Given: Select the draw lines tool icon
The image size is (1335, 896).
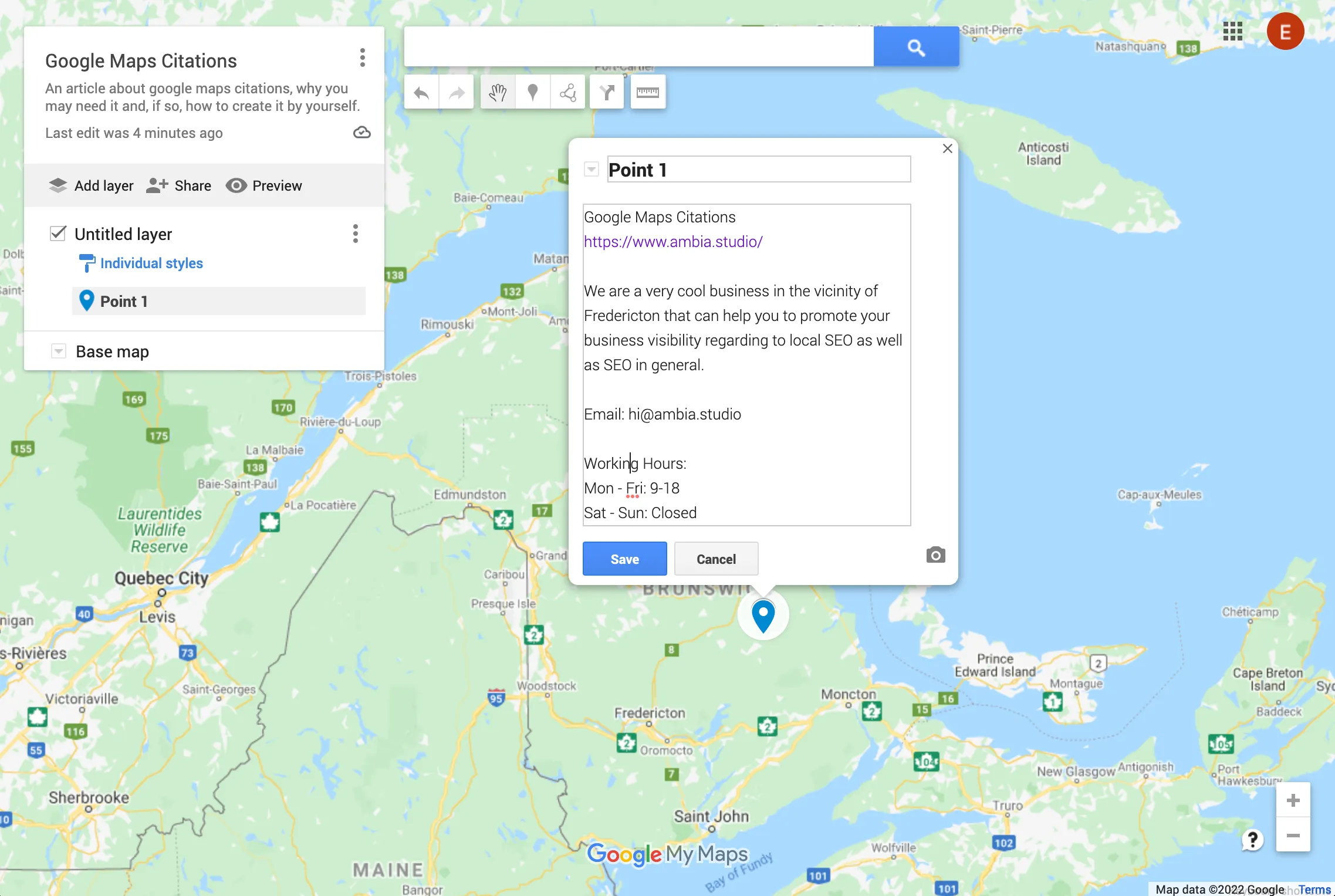Looking at the screenshot, I should tap(569, 92).
